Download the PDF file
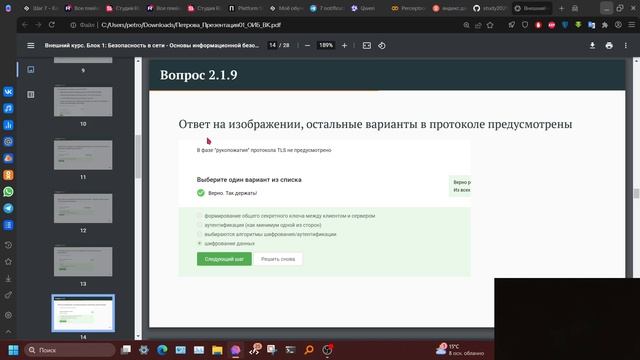 tap(592, 45)
